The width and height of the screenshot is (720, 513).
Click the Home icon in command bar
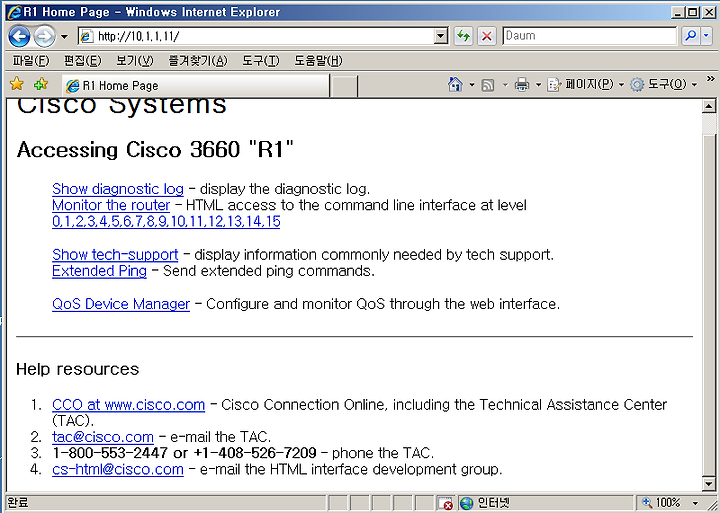[455, 85]
